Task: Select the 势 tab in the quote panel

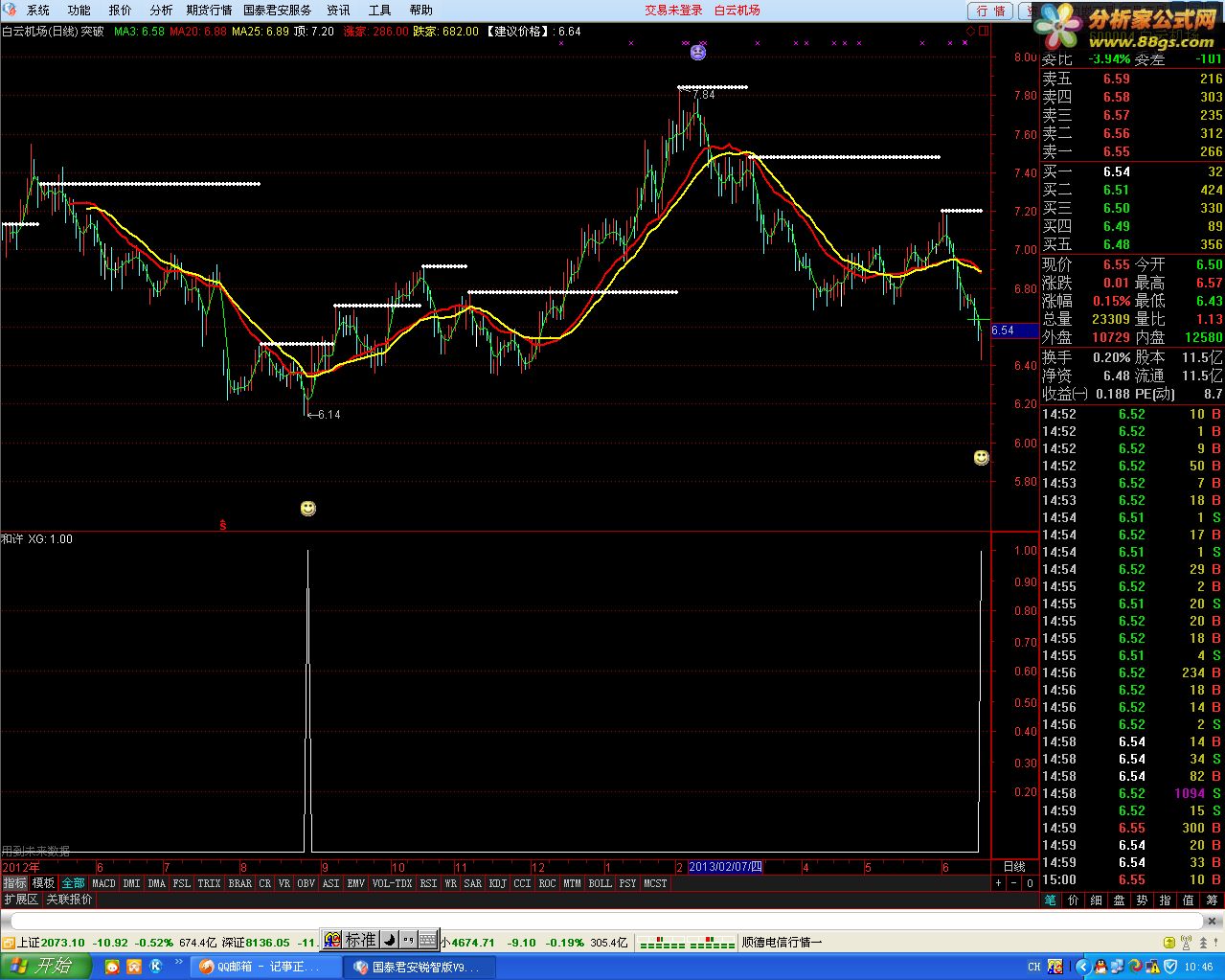Action: pos(1142,900)
